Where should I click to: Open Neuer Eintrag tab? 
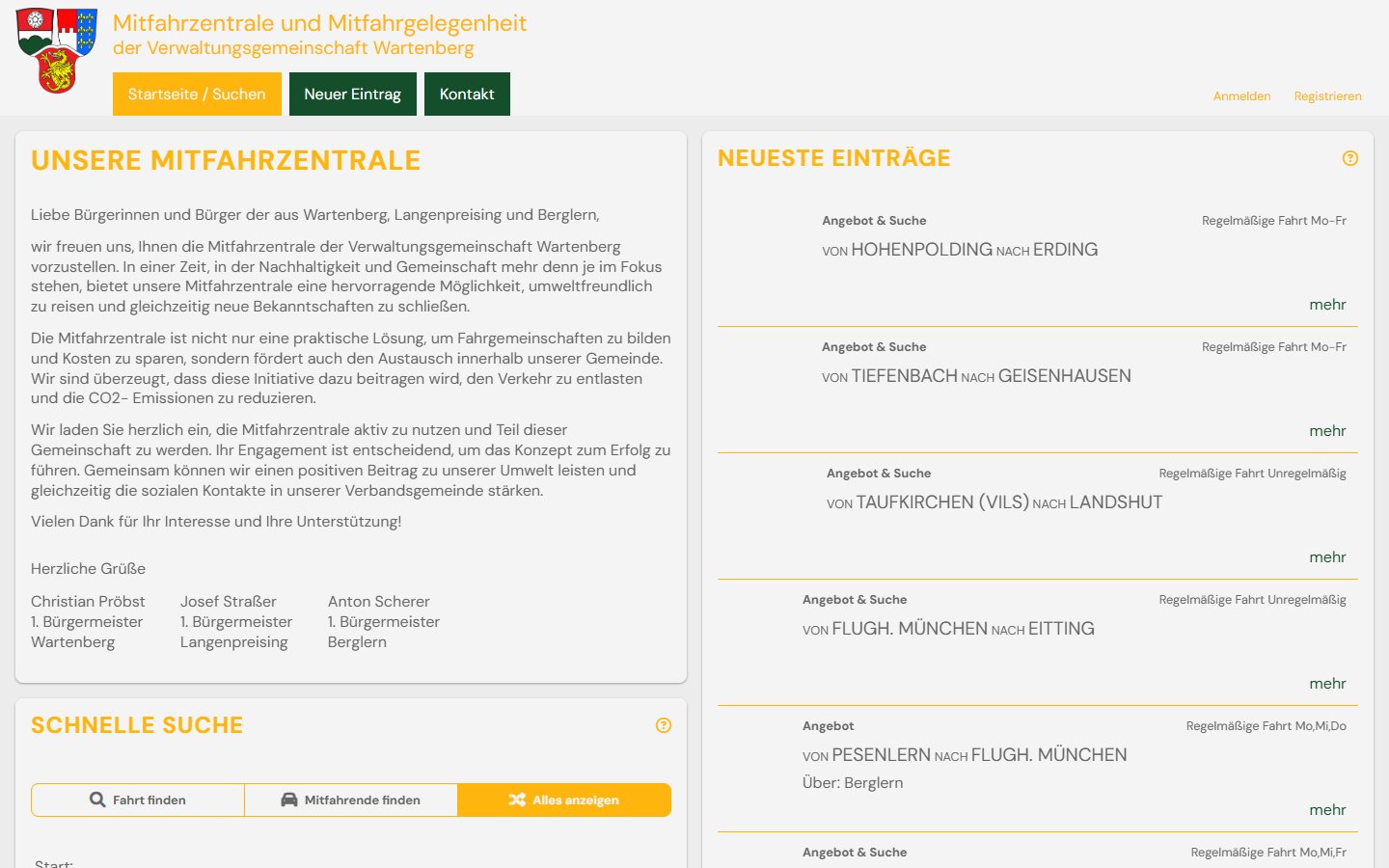click(353, 94)
